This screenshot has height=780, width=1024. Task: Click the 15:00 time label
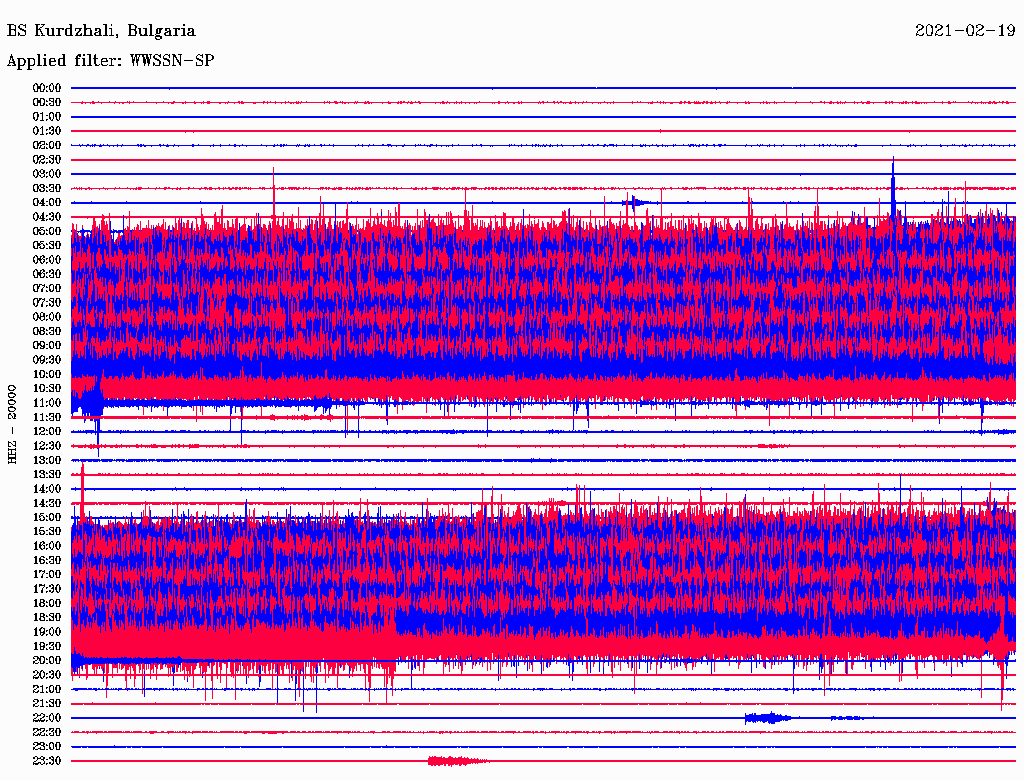point(47,517)
